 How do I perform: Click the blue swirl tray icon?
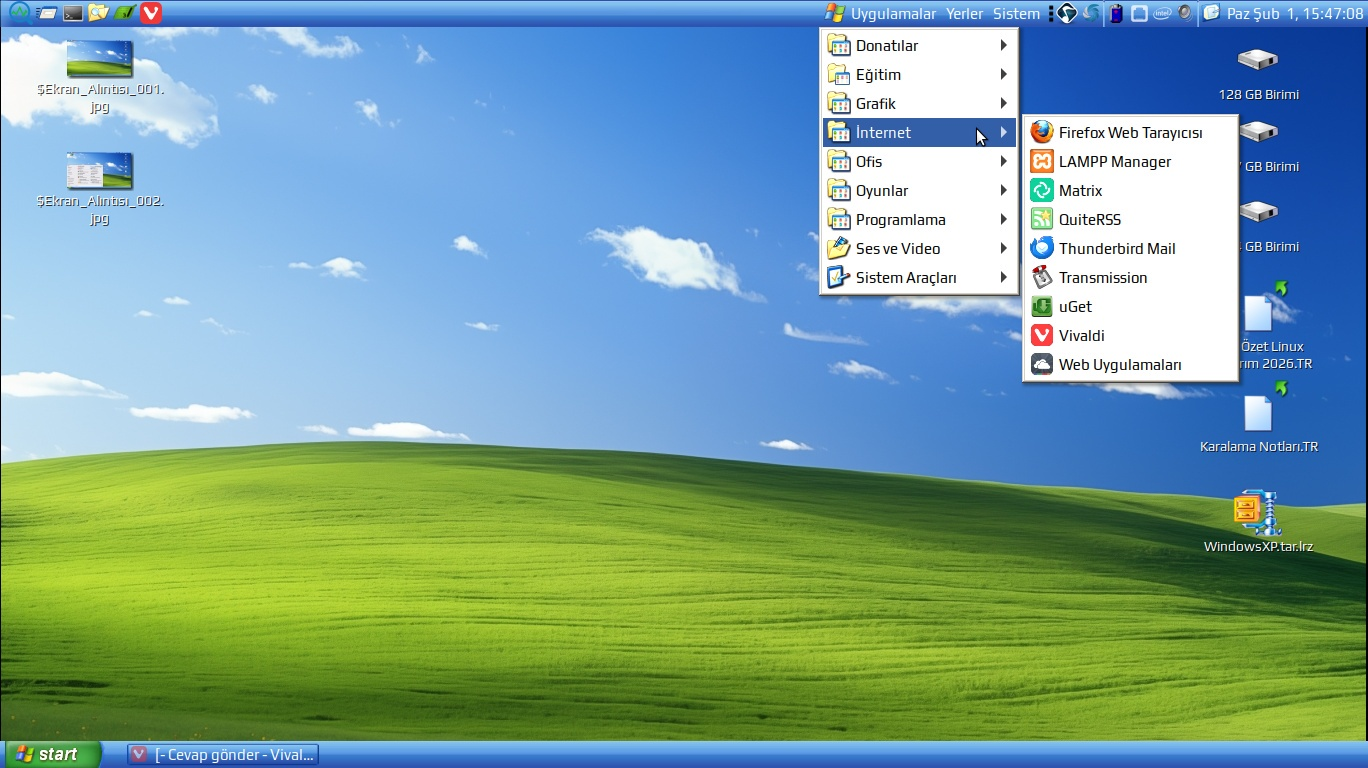pos(1091,13)
